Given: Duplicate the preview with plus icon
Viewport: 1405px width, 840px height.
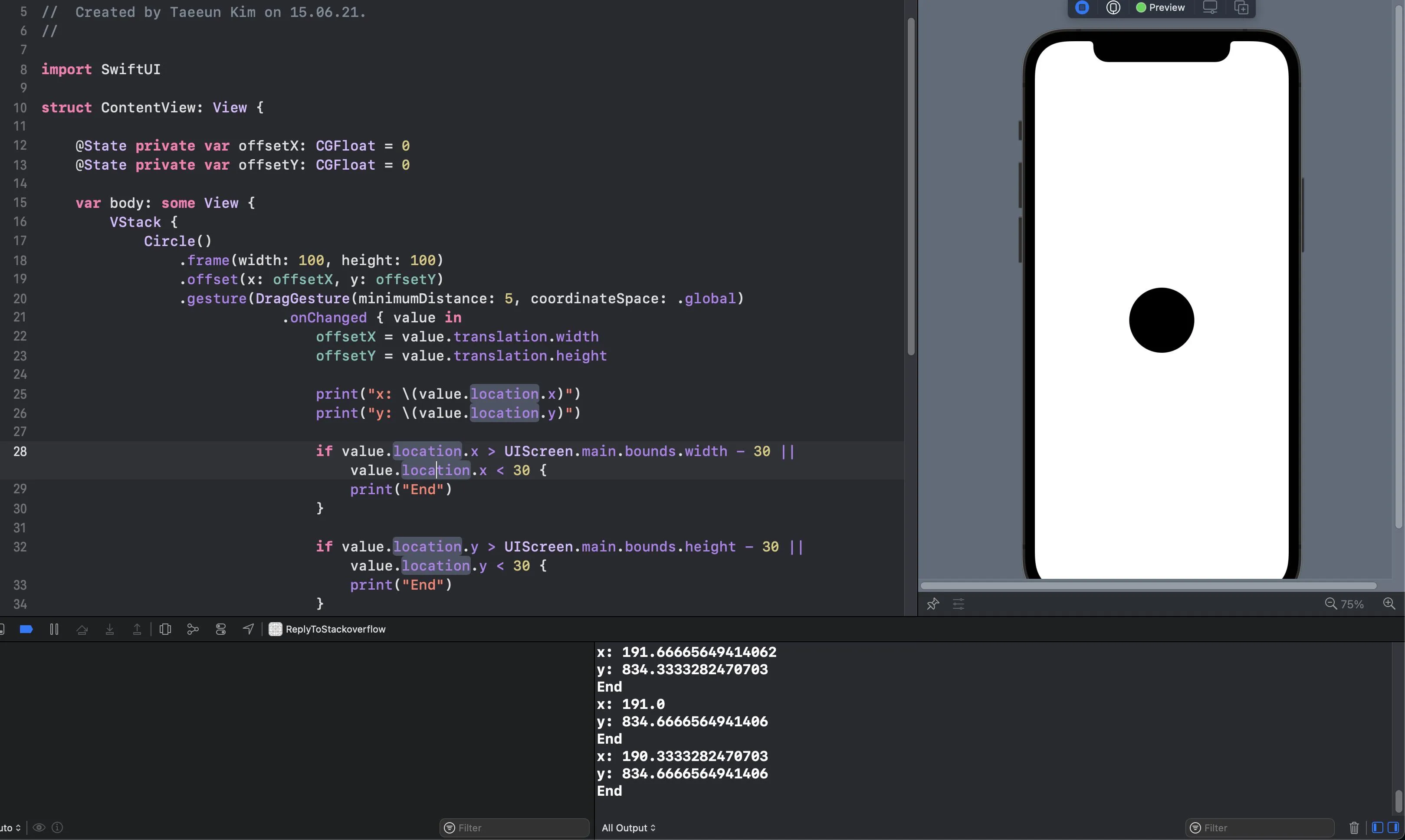Looking at the screenshot, I should click(1241, 8).
